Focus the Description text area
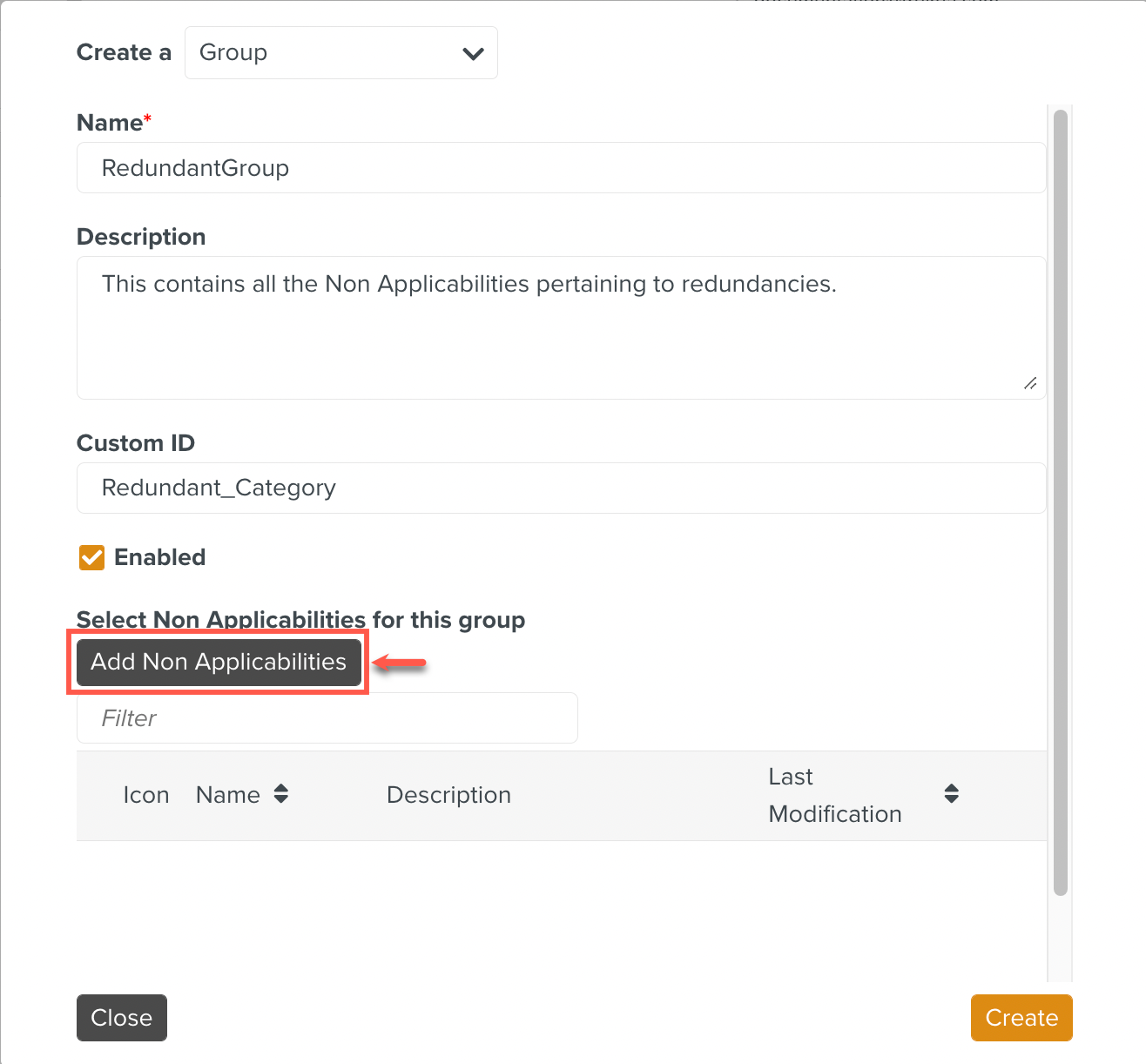Screen dimensions: 1146x1064 click(x=561, y=327)
